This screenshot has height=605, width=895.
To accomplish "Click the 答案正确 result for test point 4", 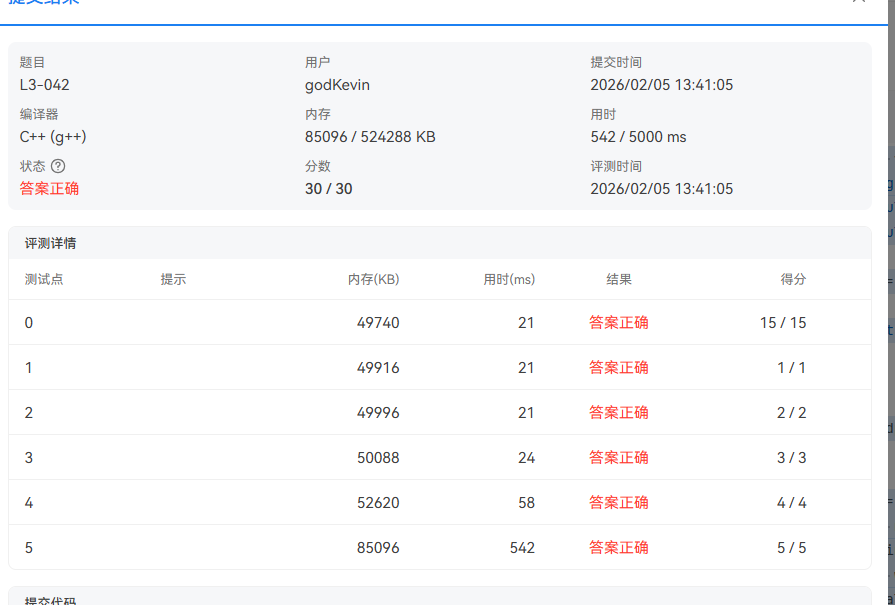I will point(619,503).
